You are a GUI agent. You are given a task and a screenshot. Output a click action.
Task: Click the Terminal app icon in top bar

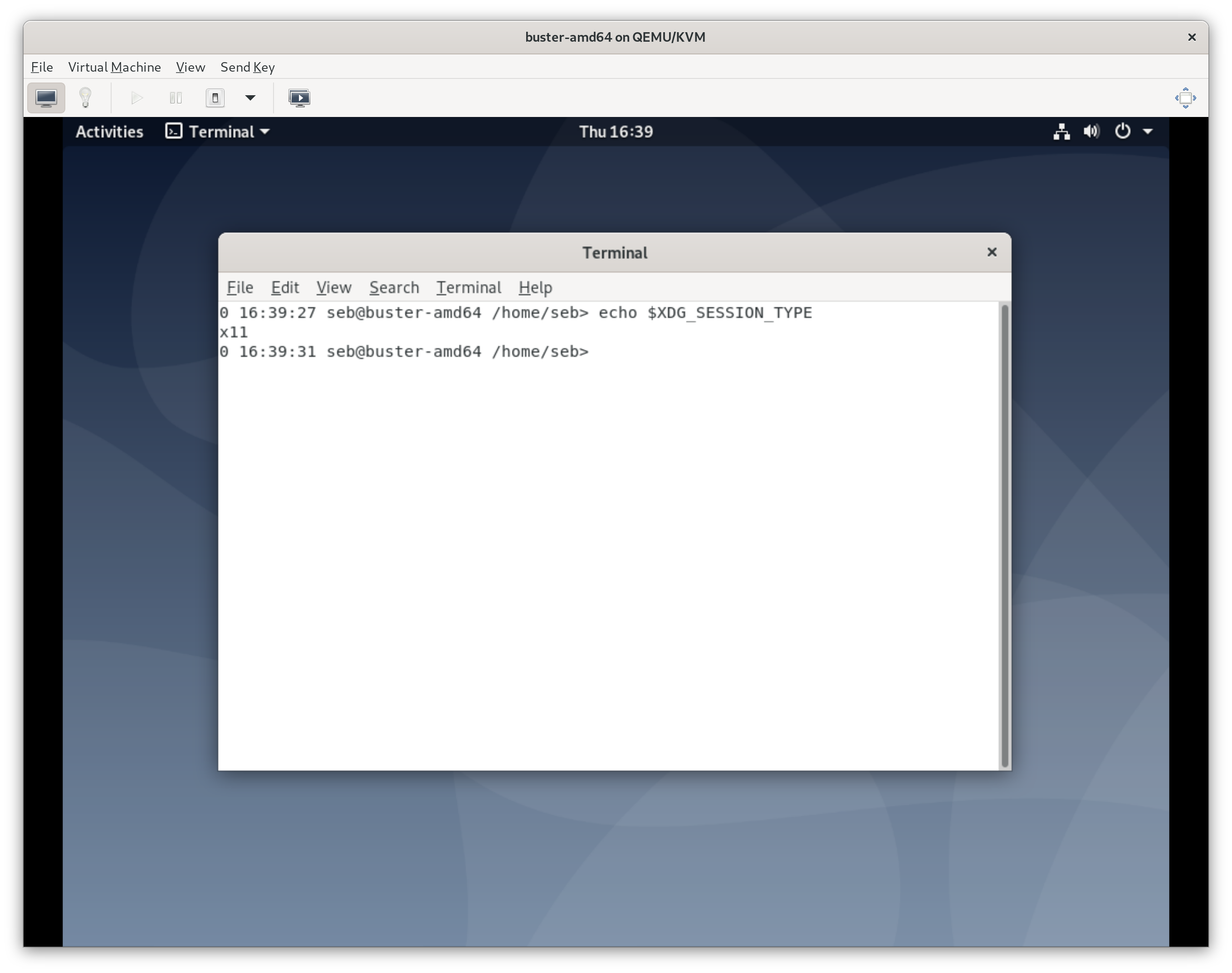tap(174, 131)
